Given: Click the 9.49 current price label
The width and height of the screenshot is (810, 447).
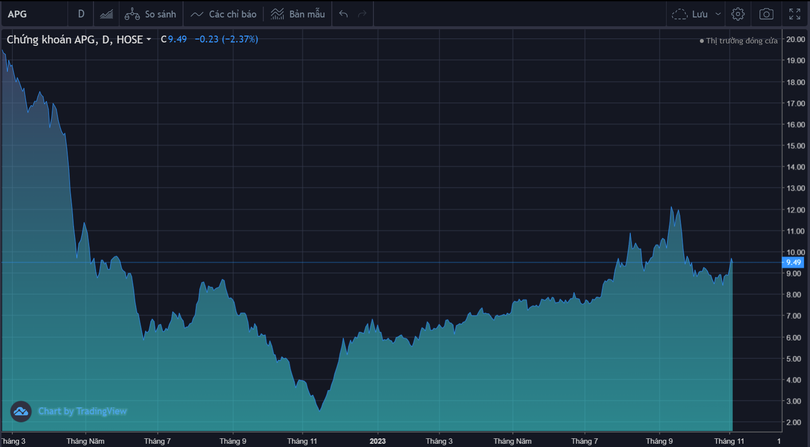Looking at the screenshot, I should point(794,262).
